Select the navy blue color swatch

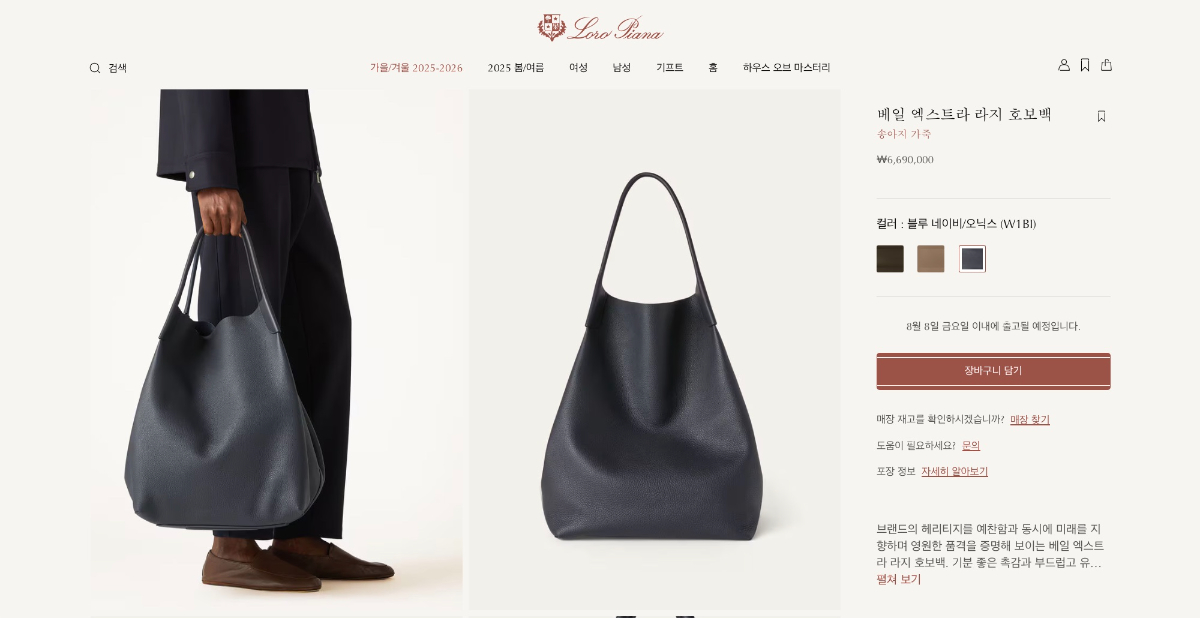coord(972,259)
